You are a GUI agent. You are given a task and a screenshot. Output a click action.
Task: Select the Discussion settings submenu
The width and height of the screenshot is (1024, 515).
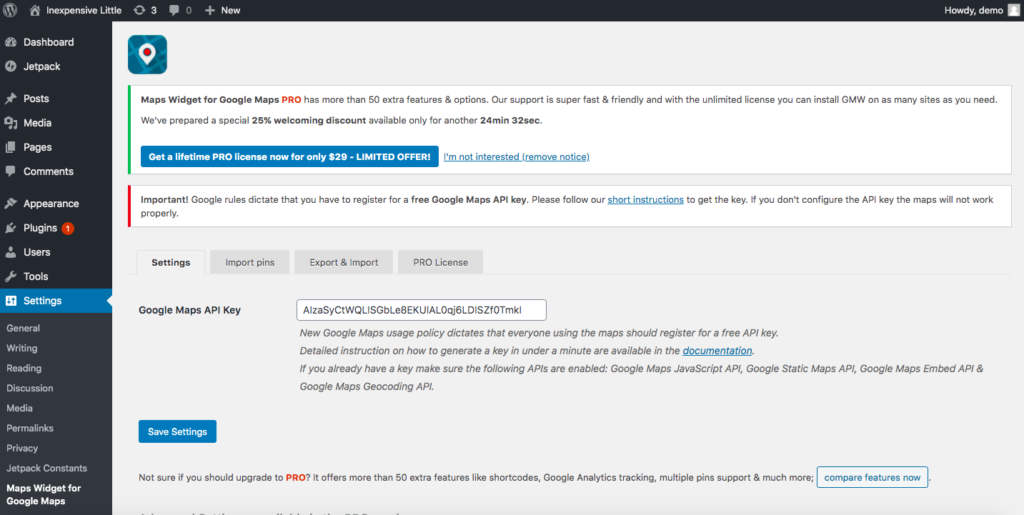(x=30, y=388)
